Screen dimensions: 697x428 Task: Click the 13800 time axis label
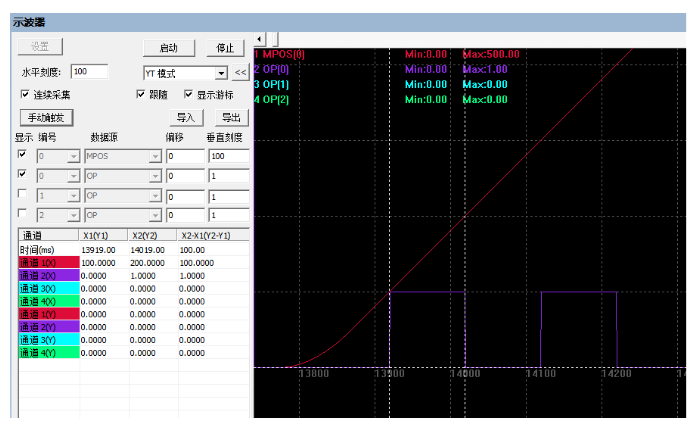point(314,373)
